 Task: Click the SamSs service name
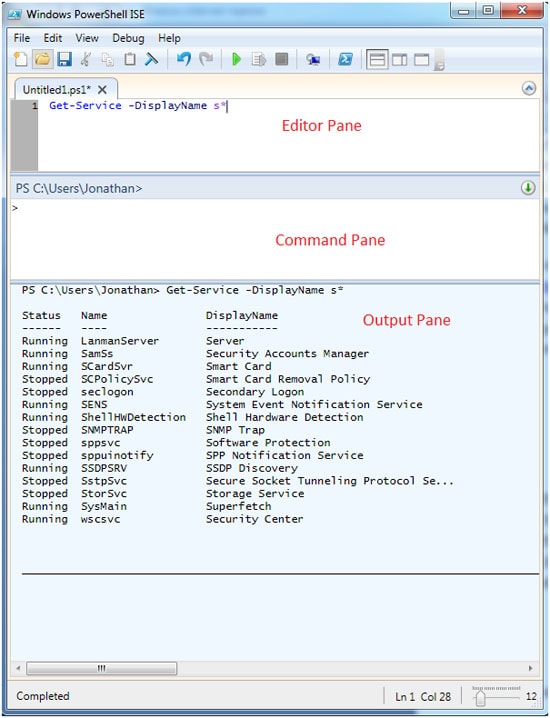coord(97,354)
